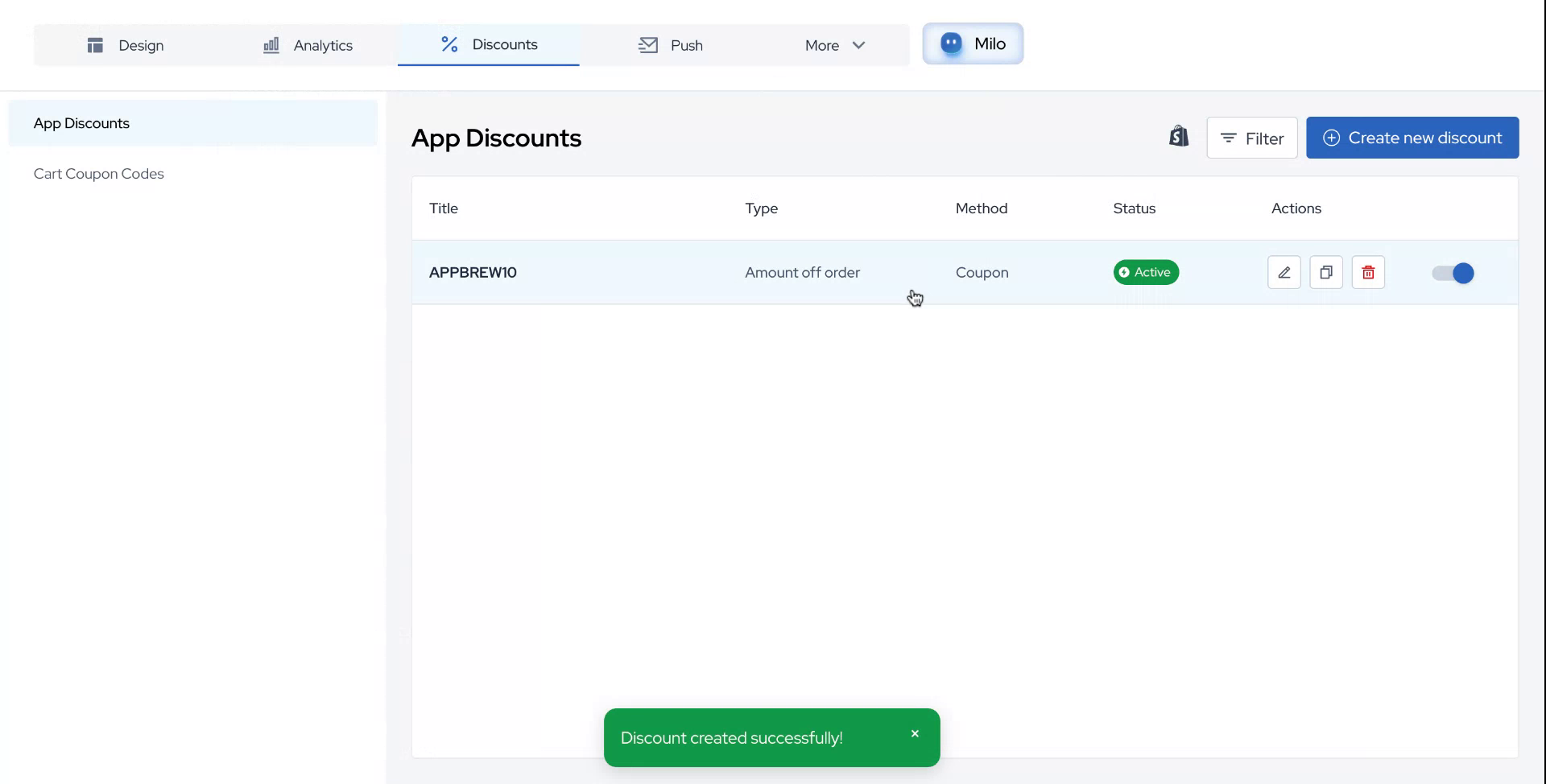
Task: Select App Discounts in the sidebar
Action: coord(192,123)
